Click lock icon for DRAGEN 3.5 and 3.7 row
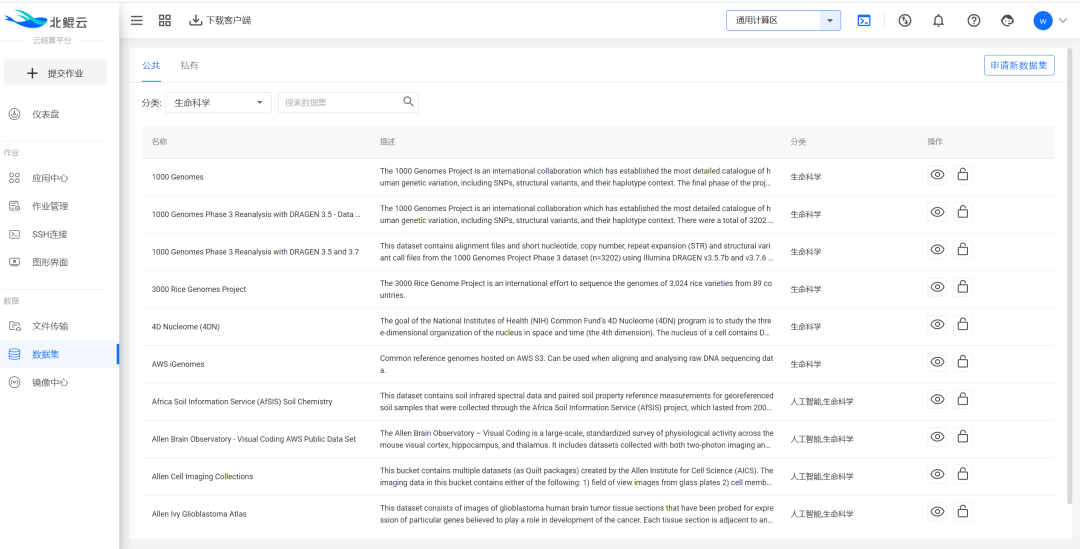Image resolution: width=1080 pixels, height=549 pixels. click(x=963, y=249)
